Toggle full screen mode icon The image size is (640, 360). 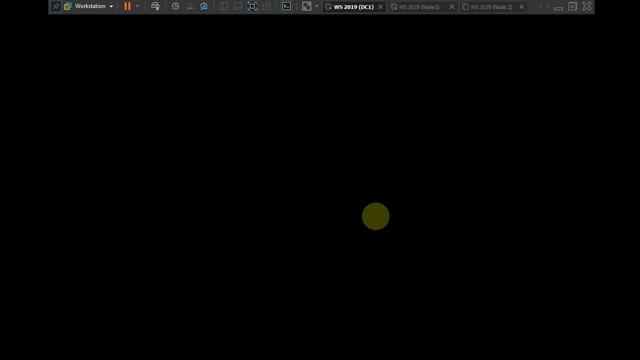point(252,6)
